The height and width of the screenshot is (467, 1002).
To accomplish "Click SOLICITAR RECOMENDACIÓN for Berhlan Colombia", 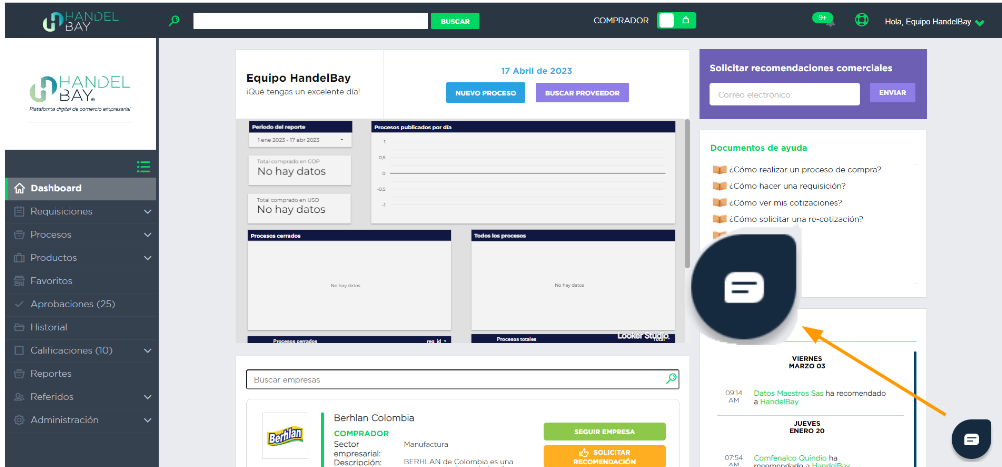I will pyautogui.click(x=605, y=456).
